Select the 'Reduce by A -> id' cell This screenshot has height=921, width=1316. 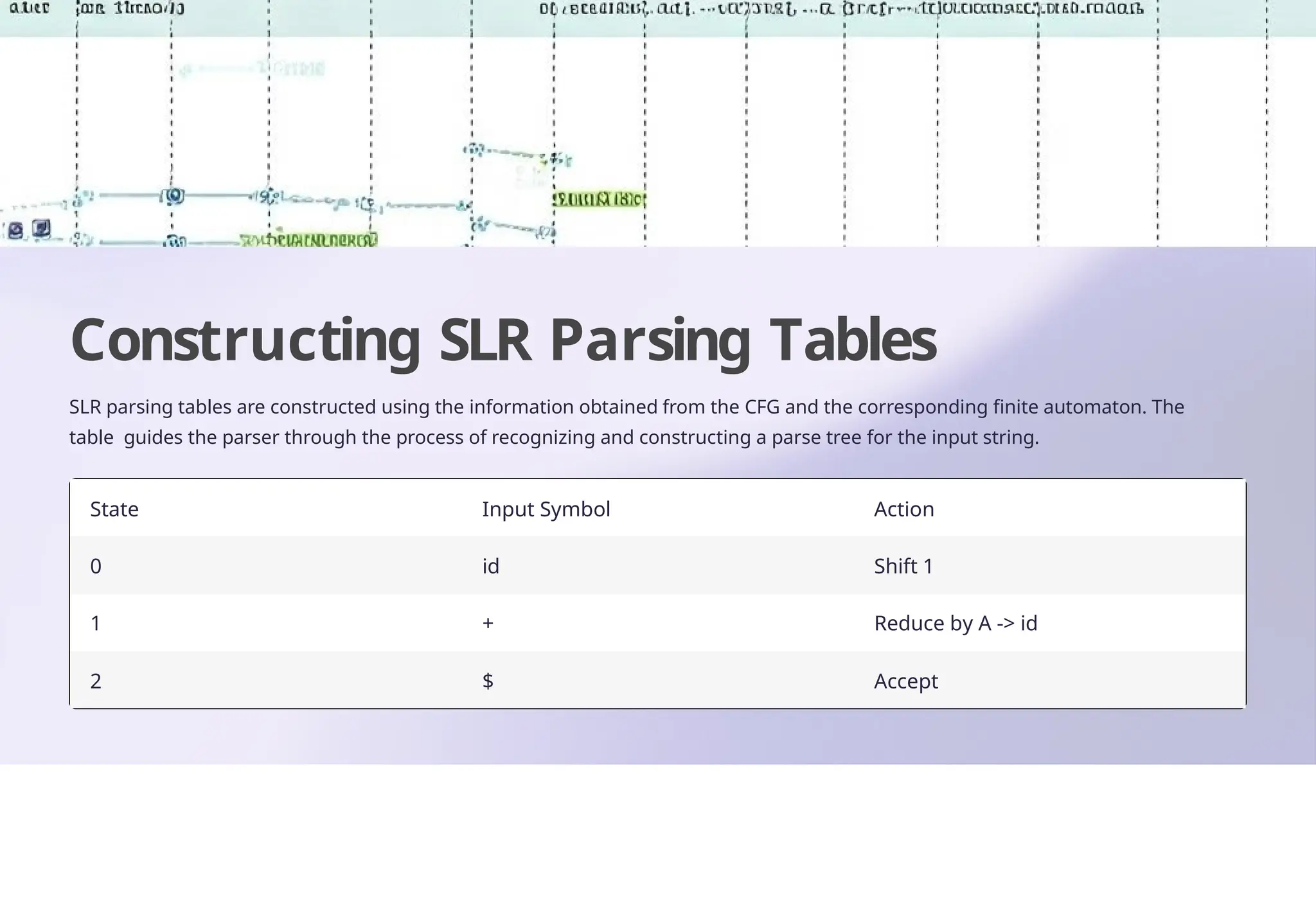955,623
